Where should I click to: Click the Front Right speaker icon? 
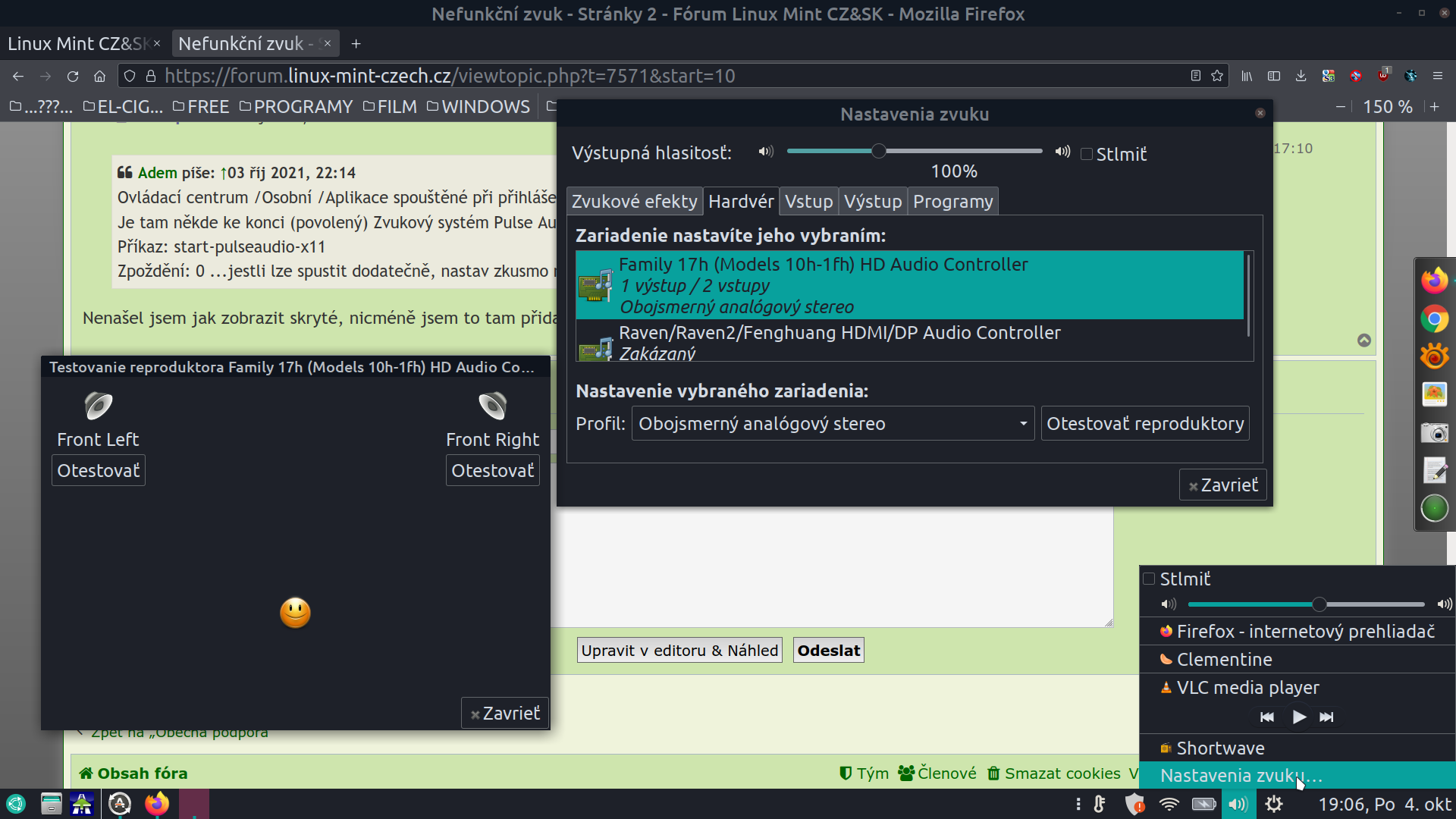493,406
